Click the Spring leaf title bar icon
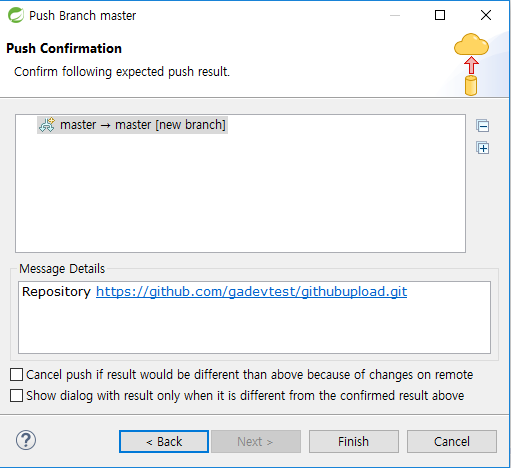 pyautogui.click(x=16, y=15)
